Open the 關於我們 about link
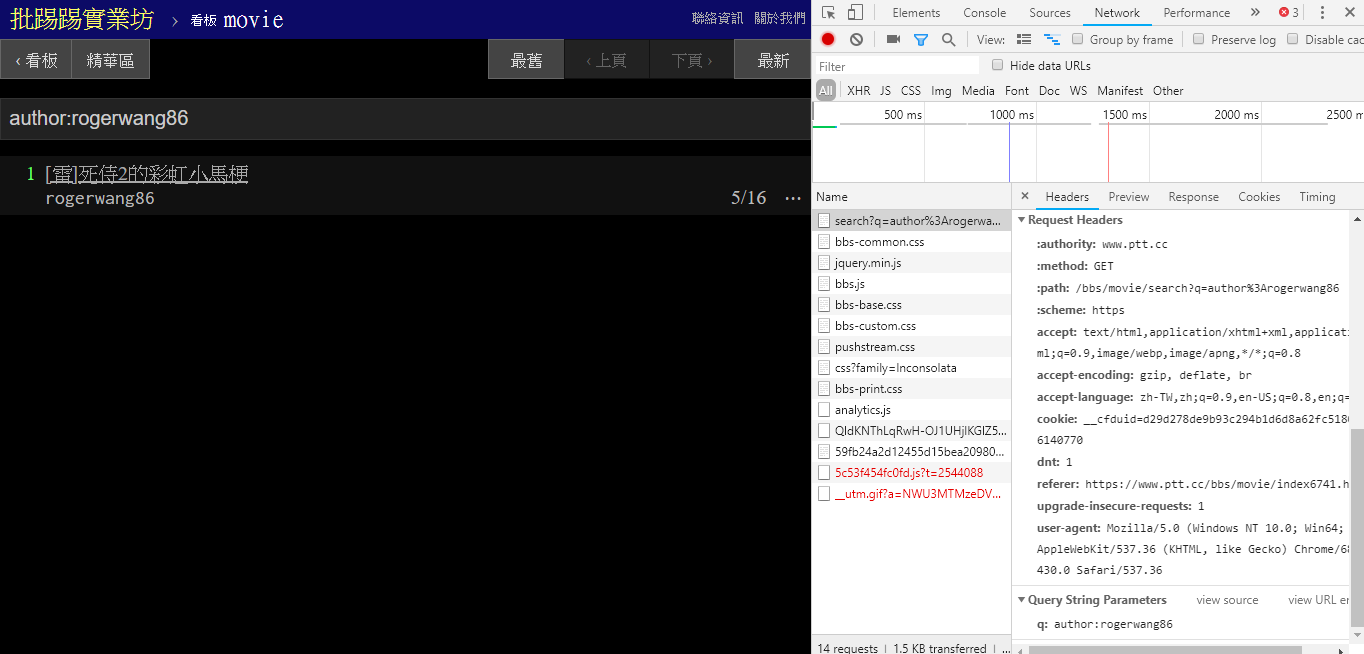This screenshot has width=1364, height=654. click(x=779, y=18)
